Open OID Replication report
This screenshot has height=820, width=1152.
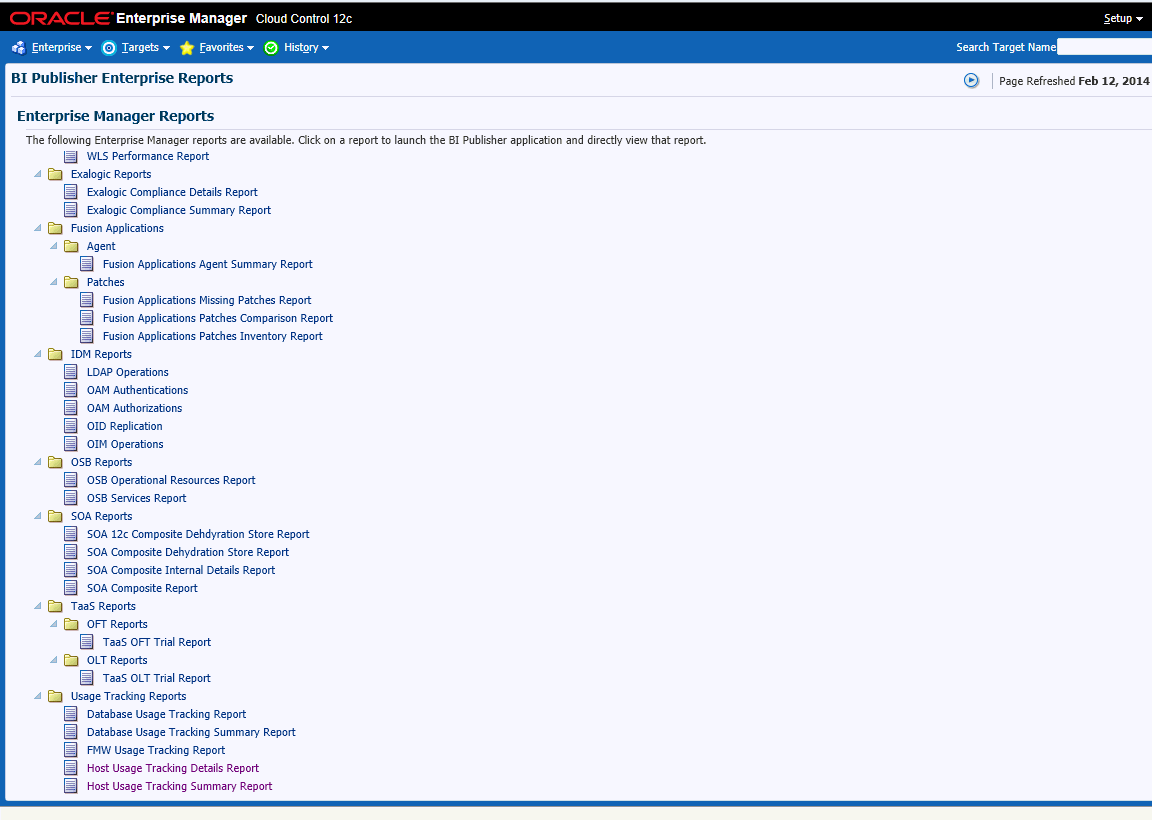click(x=124, y=426)
